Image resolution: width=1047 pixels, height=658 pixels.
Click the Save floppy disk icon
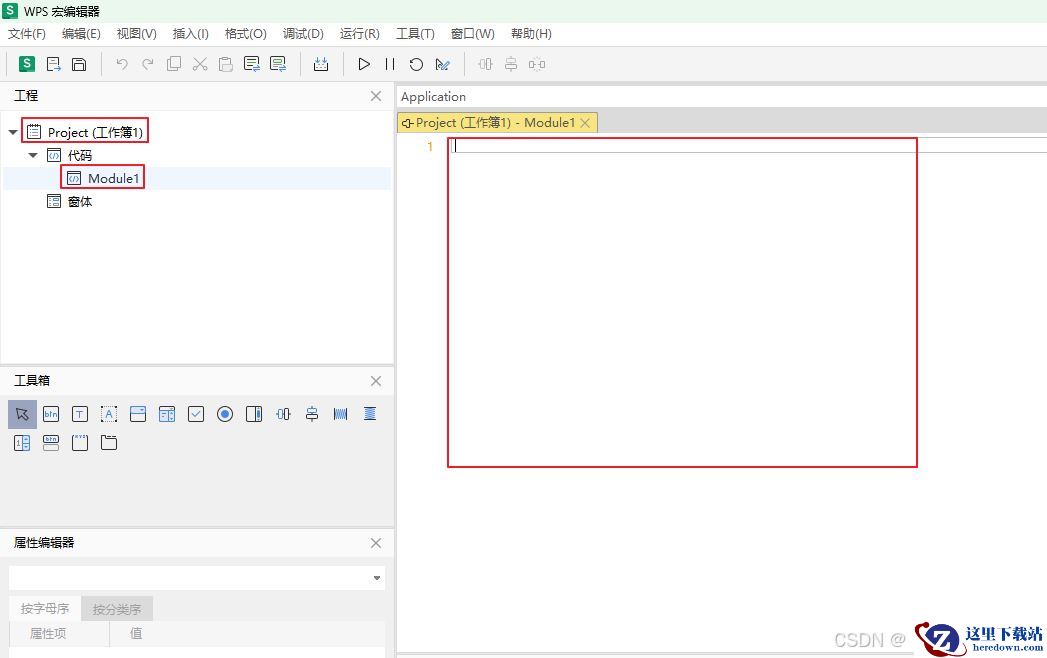pos(79,64)
